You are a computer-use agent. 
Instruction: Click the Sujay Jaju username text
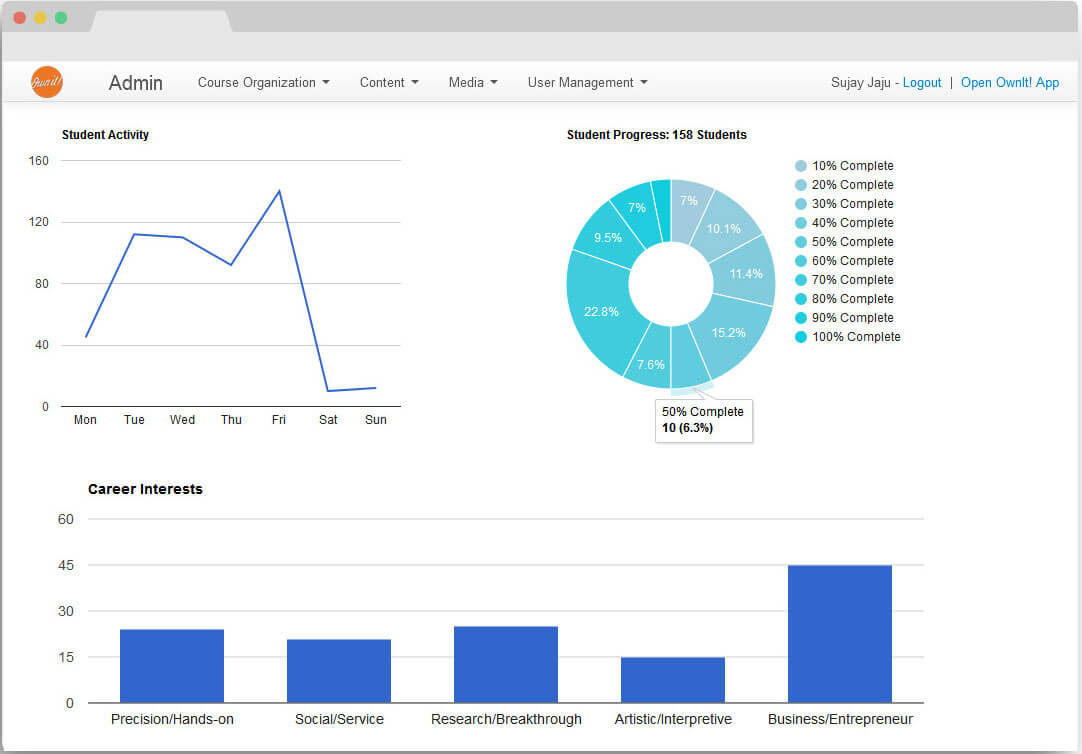860,83
